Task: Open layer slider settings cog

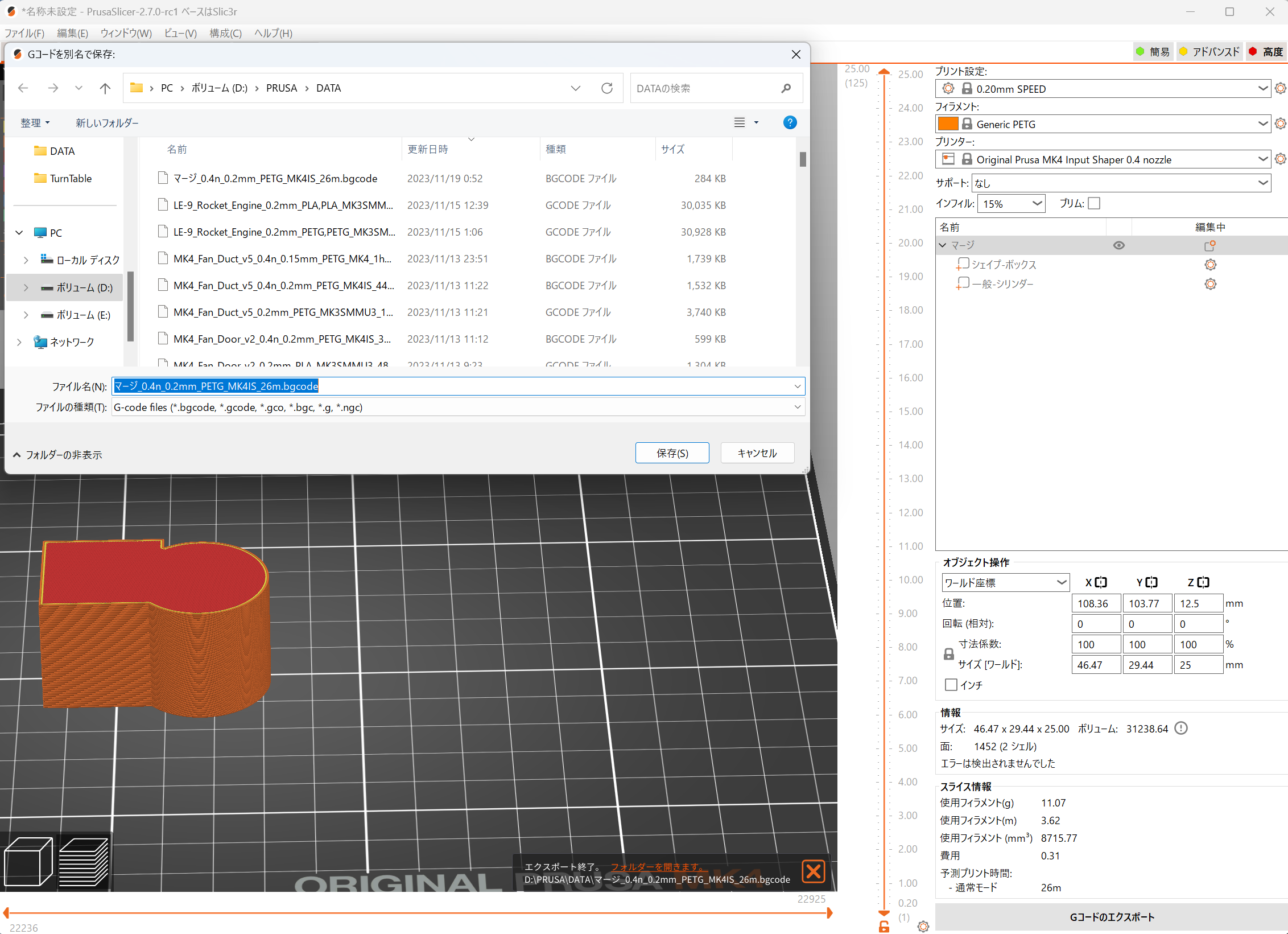Action: pos(923,927)
